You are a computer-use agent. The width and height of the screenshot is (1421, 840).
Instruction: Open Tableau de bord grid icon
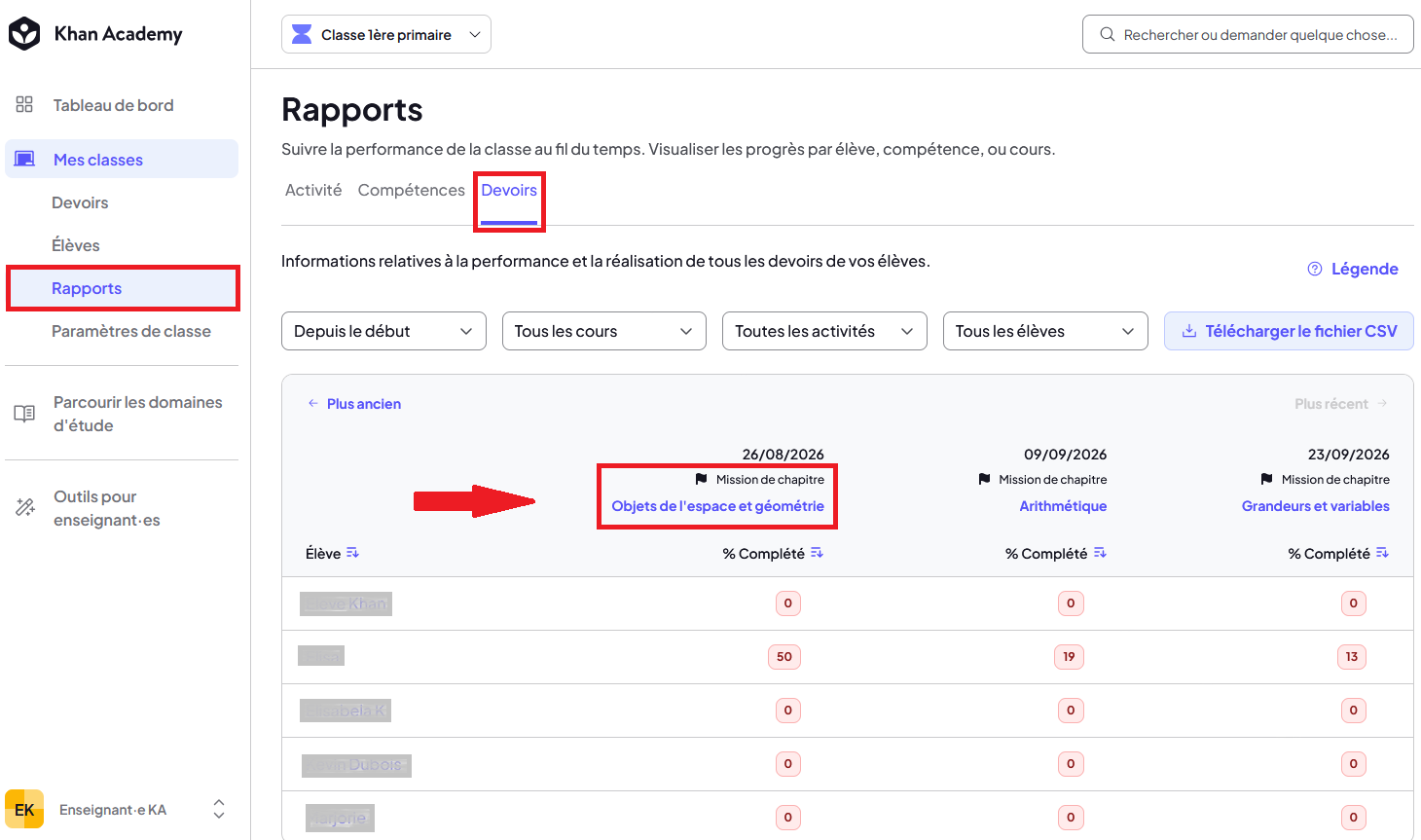(24, 105)
